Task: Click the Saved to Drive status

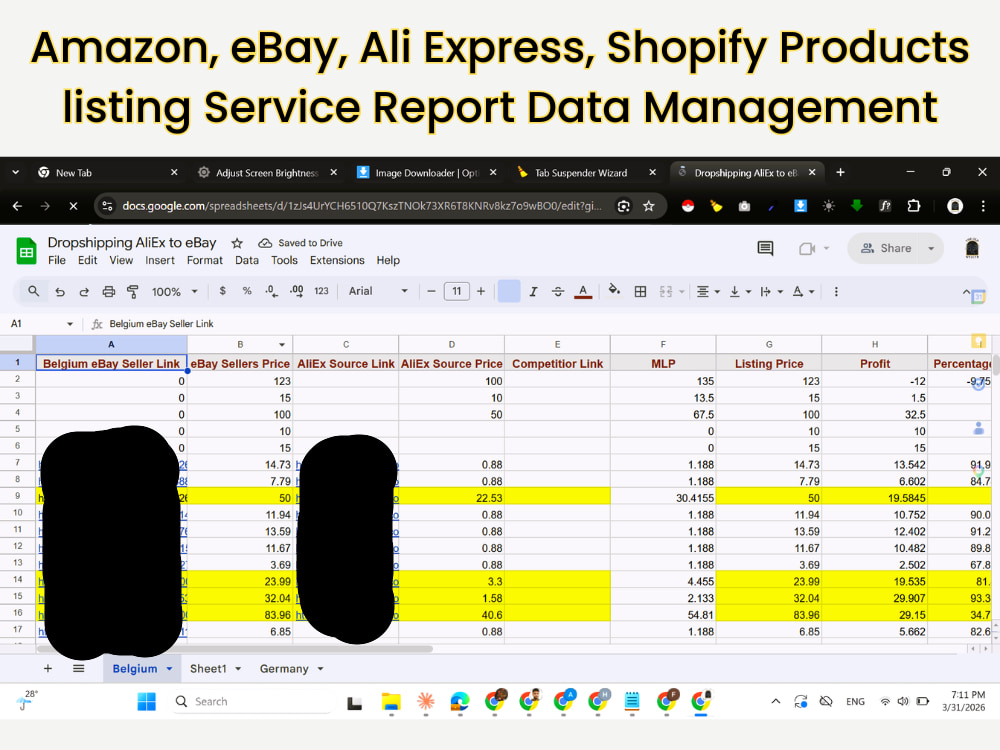Action: point(300,243)
